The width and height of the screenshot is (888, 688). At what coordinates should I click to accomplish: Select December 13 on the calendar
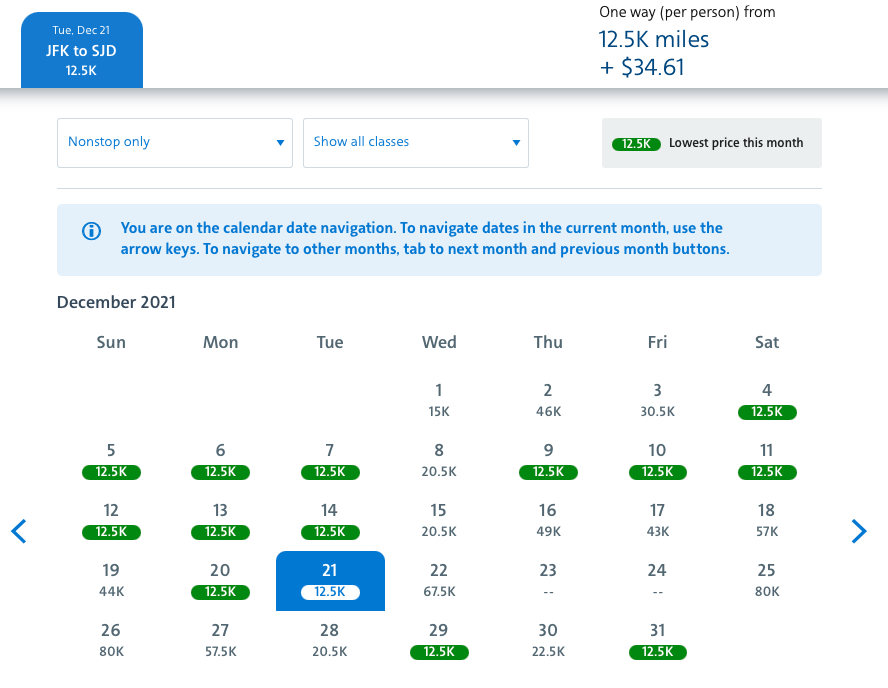click(220, 520)
